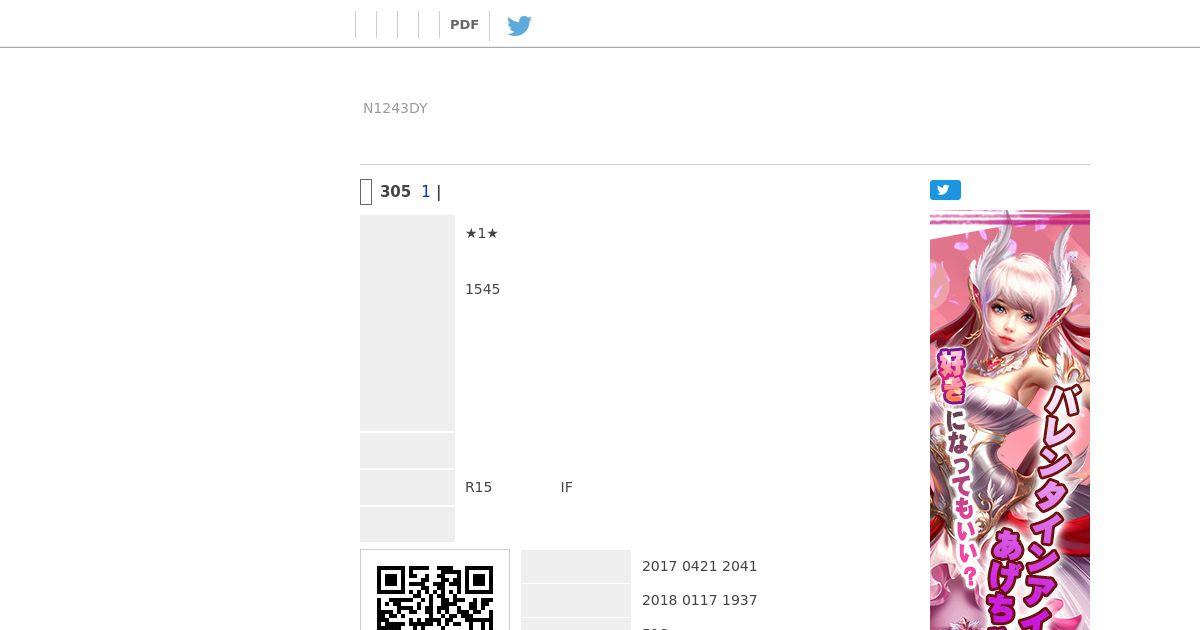The width and height of the screenshot is (1200, 630).
Task: Click the 2018 0117 1937 date value
Action: coord(700,600)
